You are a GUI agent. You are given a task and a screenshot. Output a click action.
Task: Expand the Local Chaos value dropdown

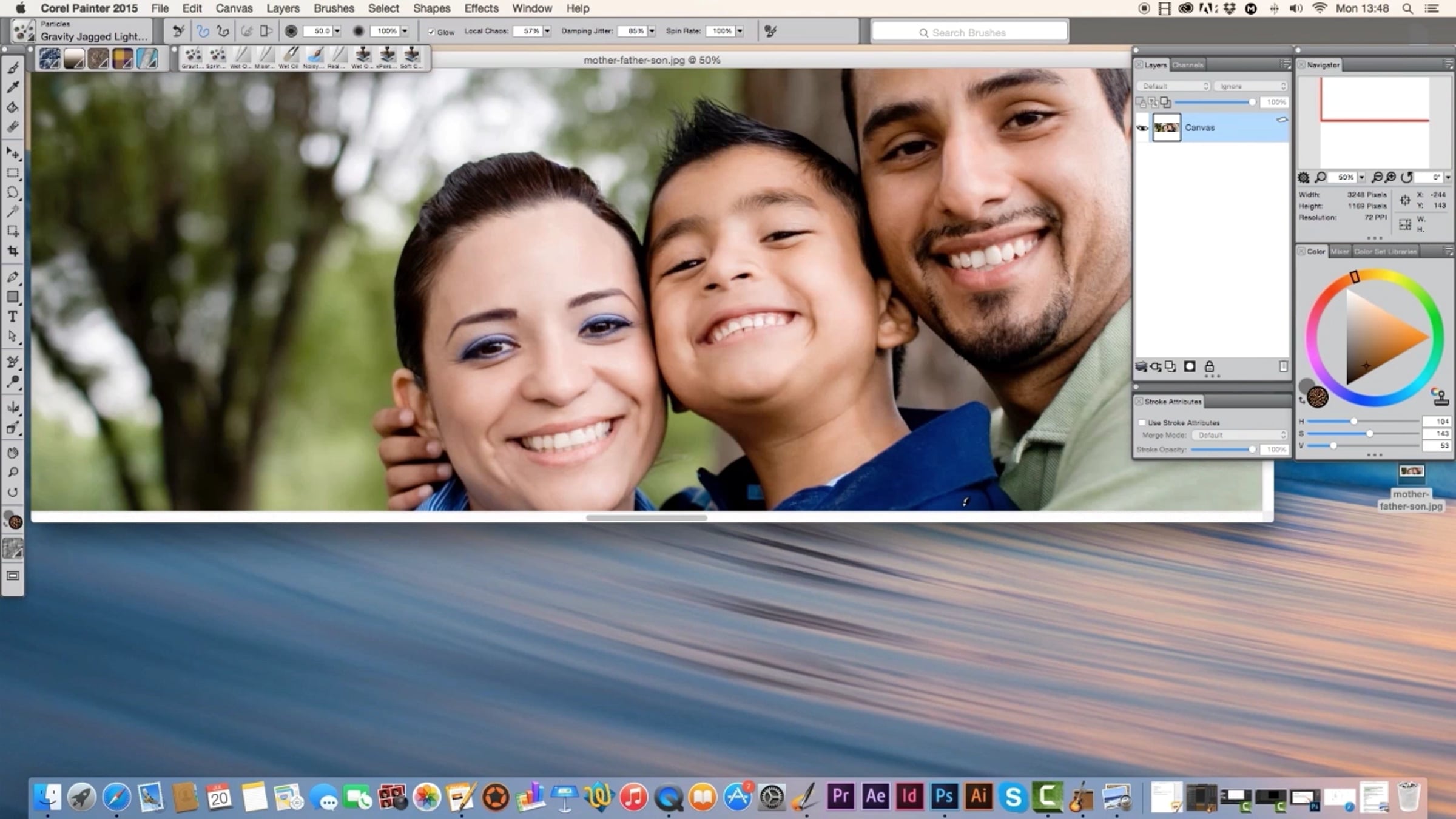point(547,31)
